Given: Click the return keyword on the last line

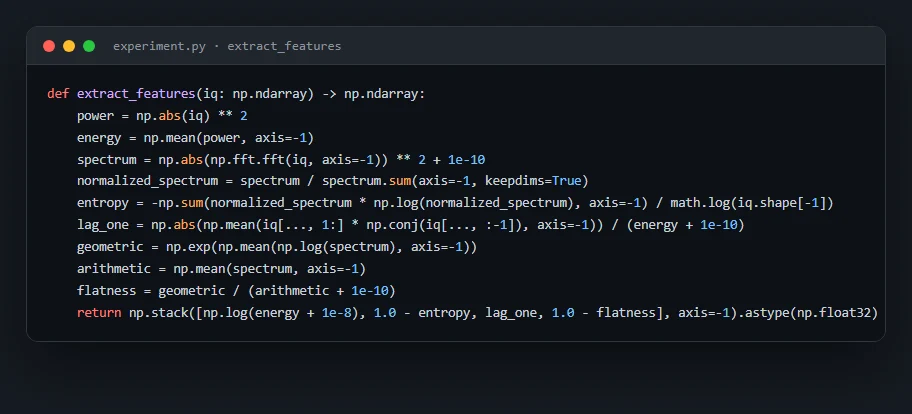Looking at the screenshot, I should 99,313.
